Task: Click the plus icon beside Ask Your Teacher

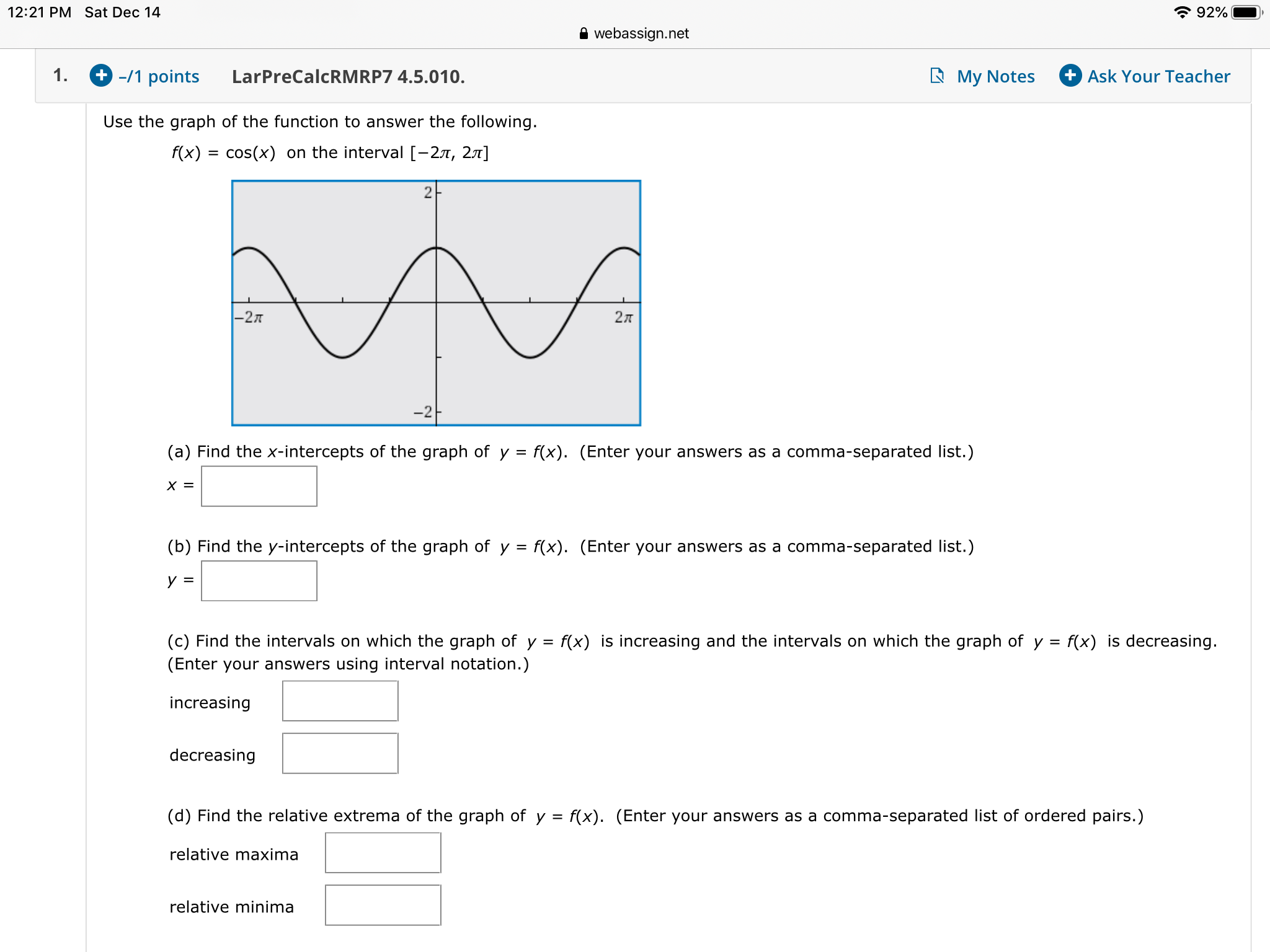Action: (1070, 76)
